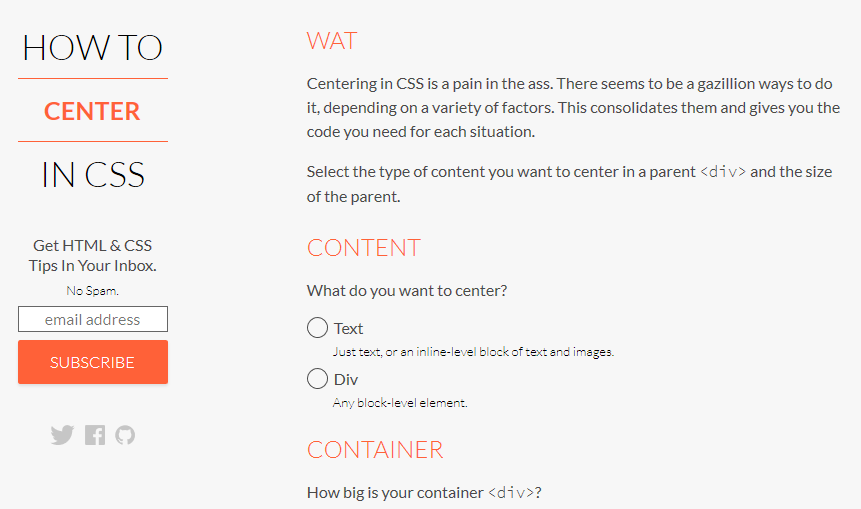
Task: Select the Div radio button
Action: (317, 379)
